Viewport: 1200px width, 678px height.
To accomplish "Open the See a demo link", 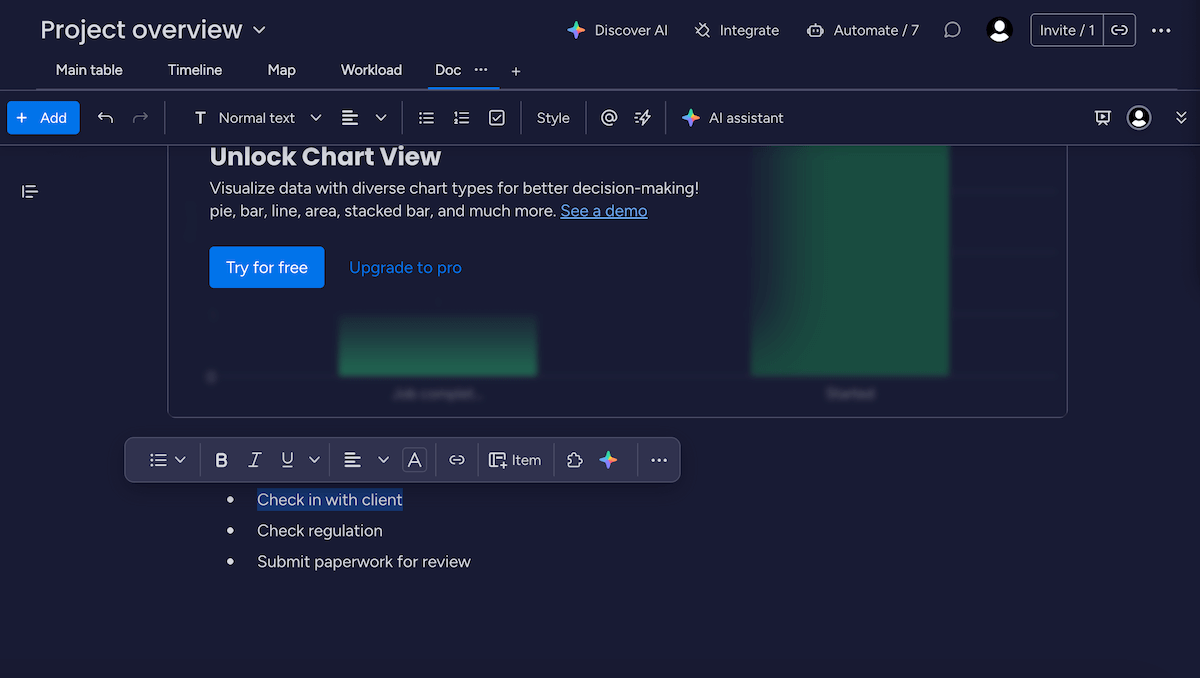I will tap(603, 211).
